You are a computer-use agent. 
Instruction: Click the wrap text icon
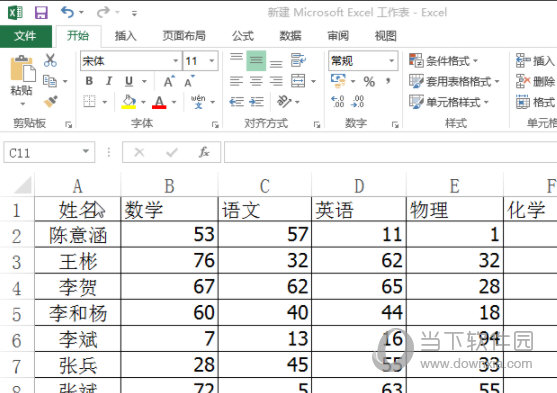pos(298,60)
